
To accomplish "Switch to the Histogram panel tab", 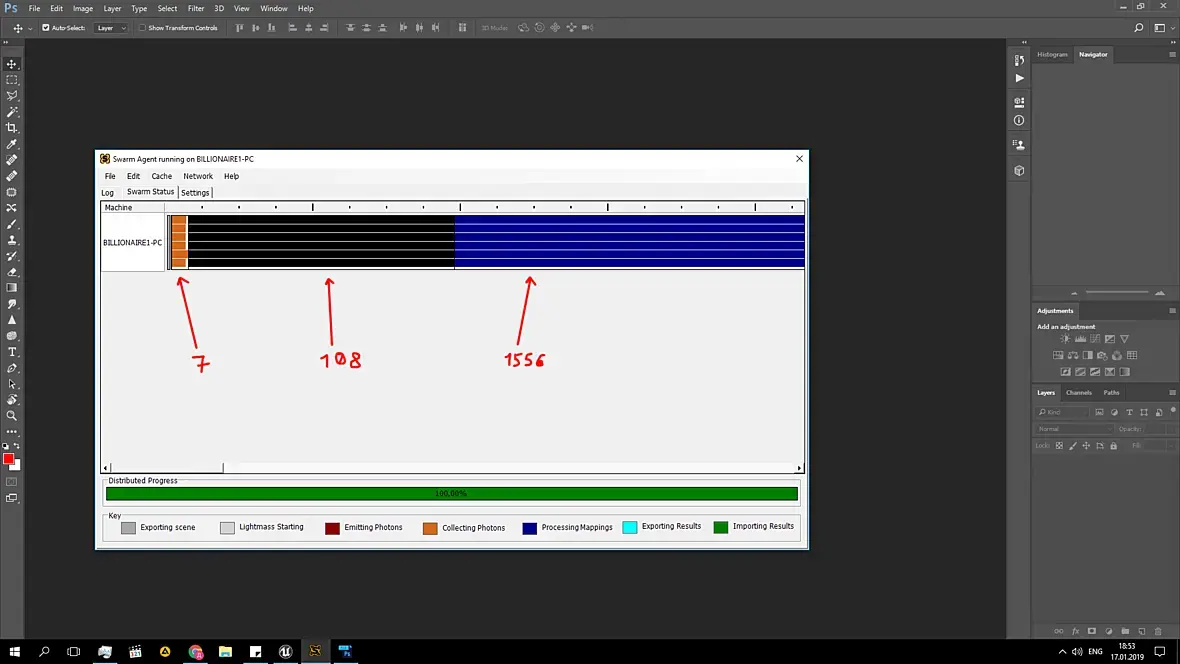I will pos(1052,54).
